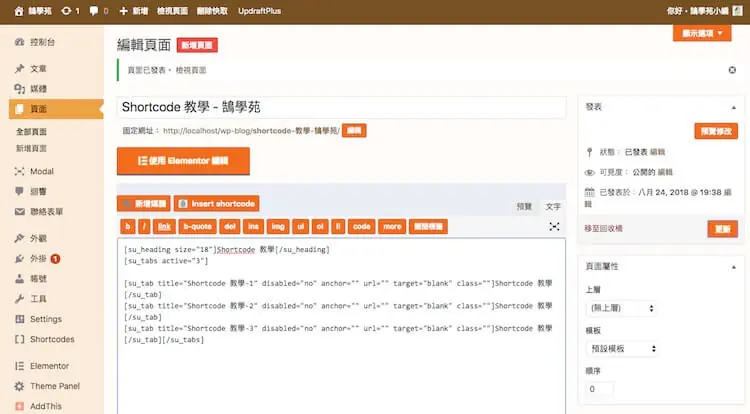Image resolution: width=750 pixels, height=414 pixels.
Task: Collapse the Publish panel
Action: tap(733, 108)
